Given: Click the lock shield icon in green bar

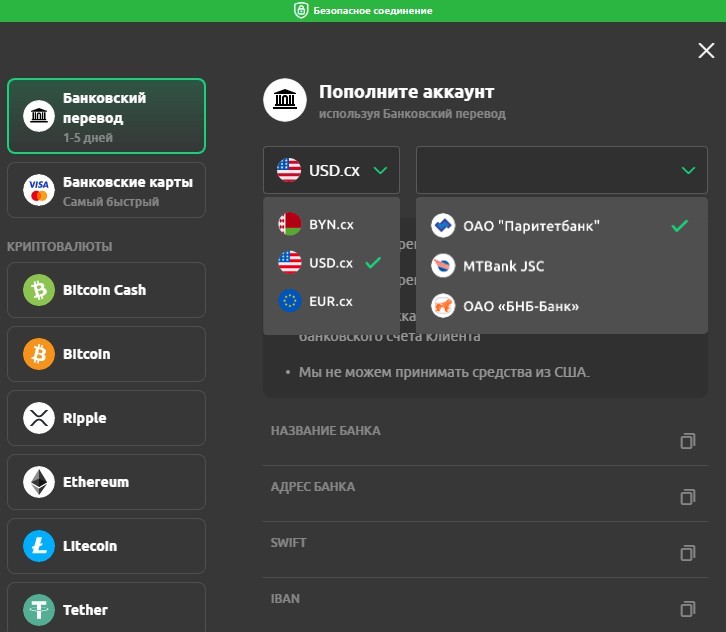Looking at the screenshot, I should 301,10.
